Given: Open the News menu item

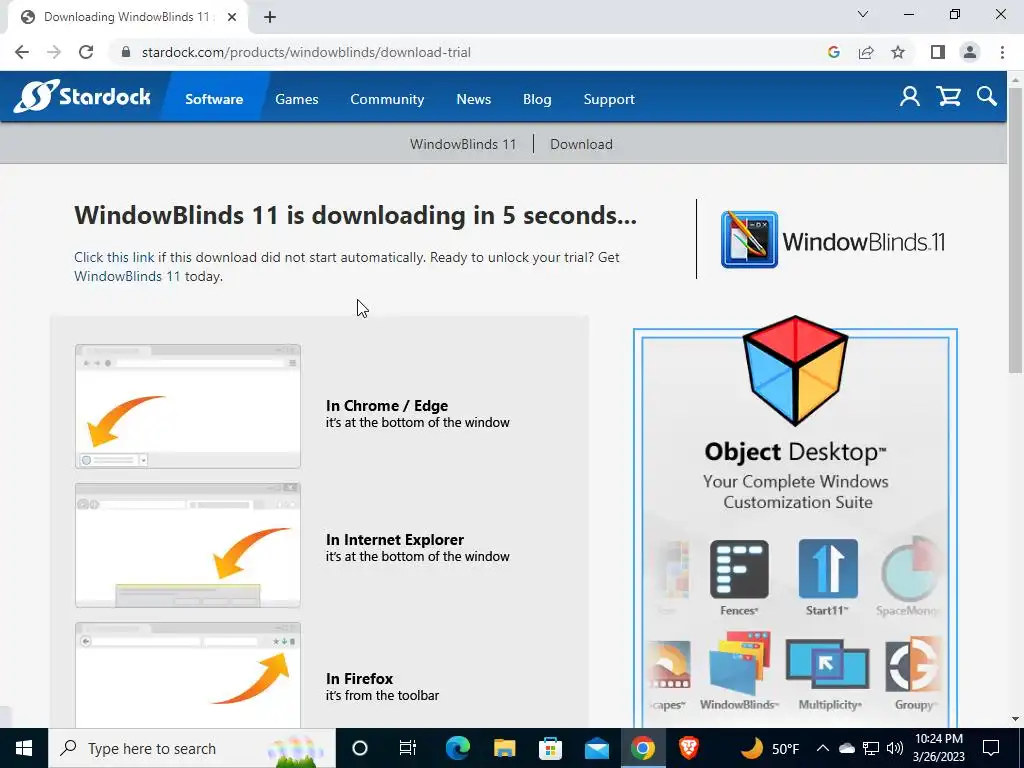Looking at the screenshot, I should click(473, 99).
